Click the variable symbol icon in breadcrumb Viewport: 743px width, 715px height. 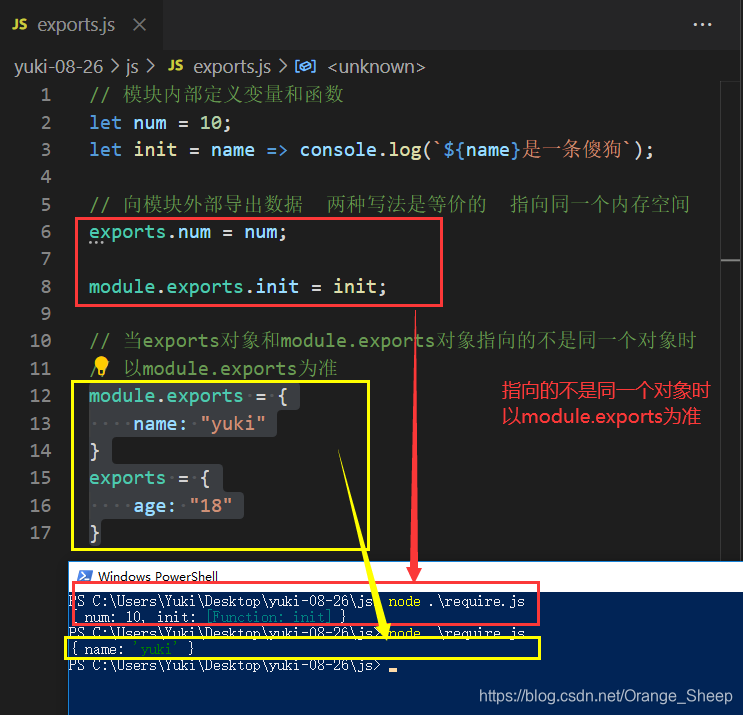point(305,66)
